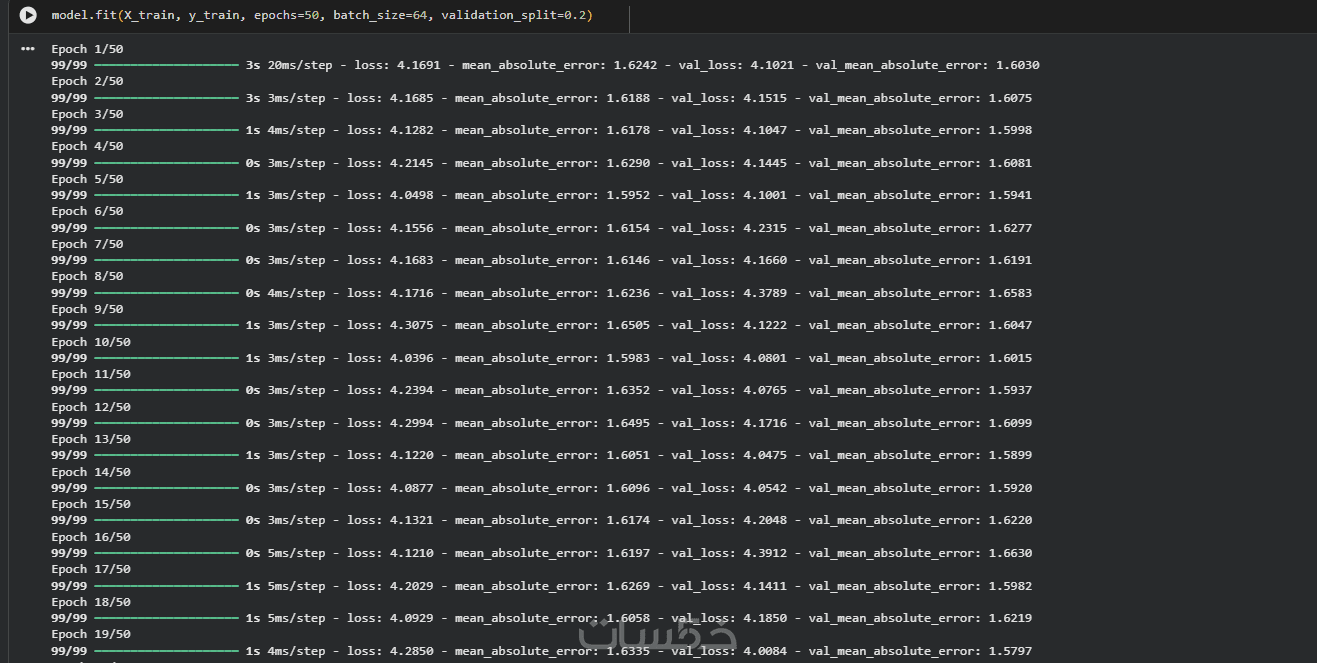Click the val_mean_absolute_error value 1.6630

coord(1010,553)
